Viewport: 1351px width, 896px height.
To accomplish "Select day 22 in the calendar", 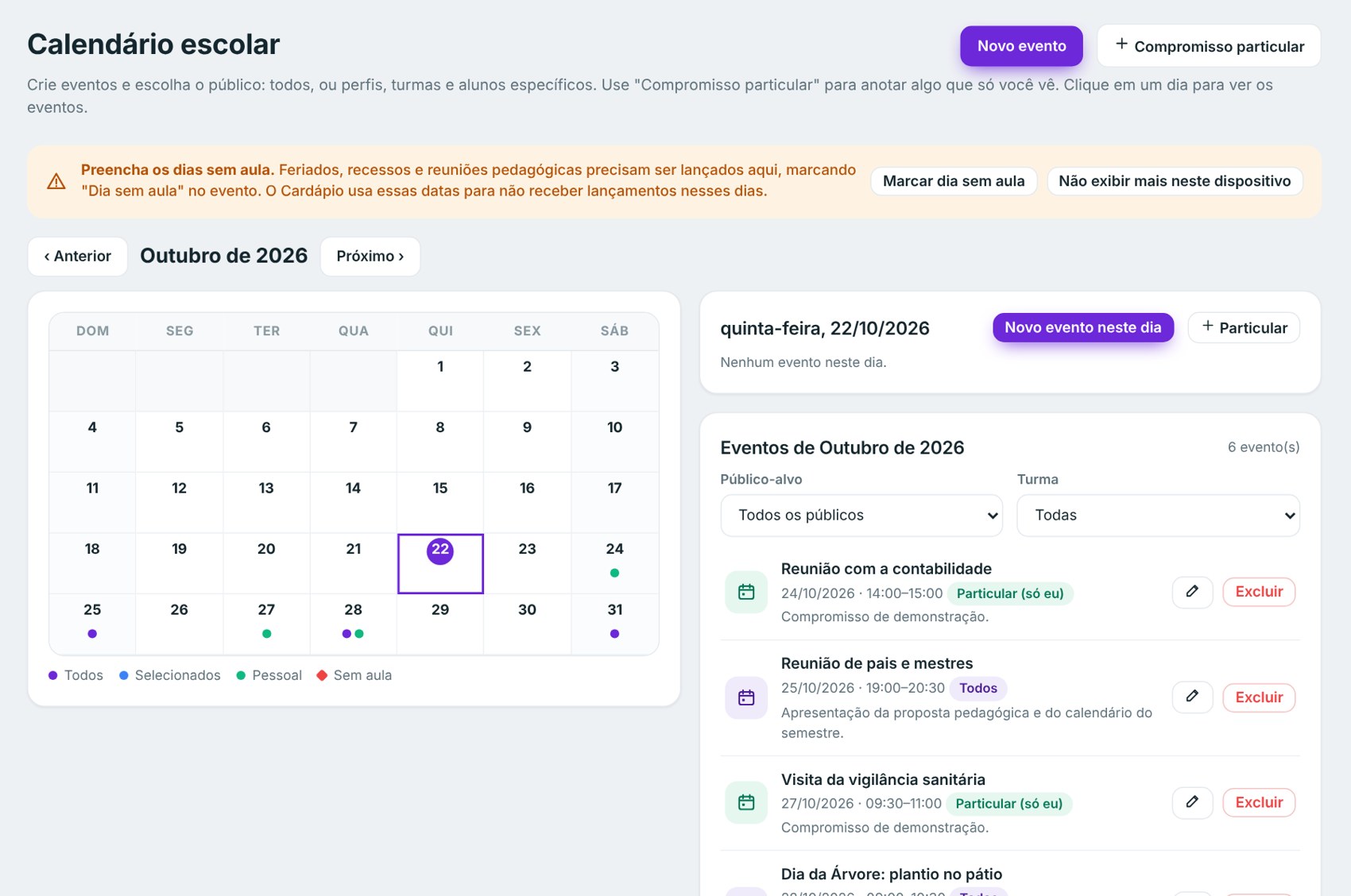I will click(440, 563).
